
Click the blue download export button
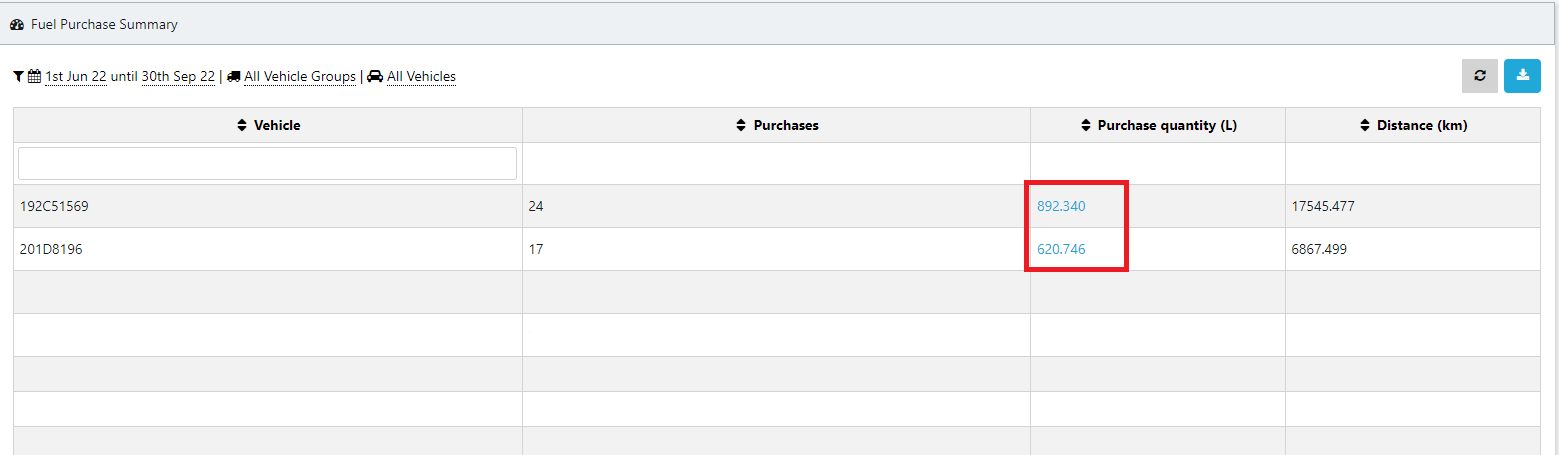pyautogui.click(x=1522, y=76)
